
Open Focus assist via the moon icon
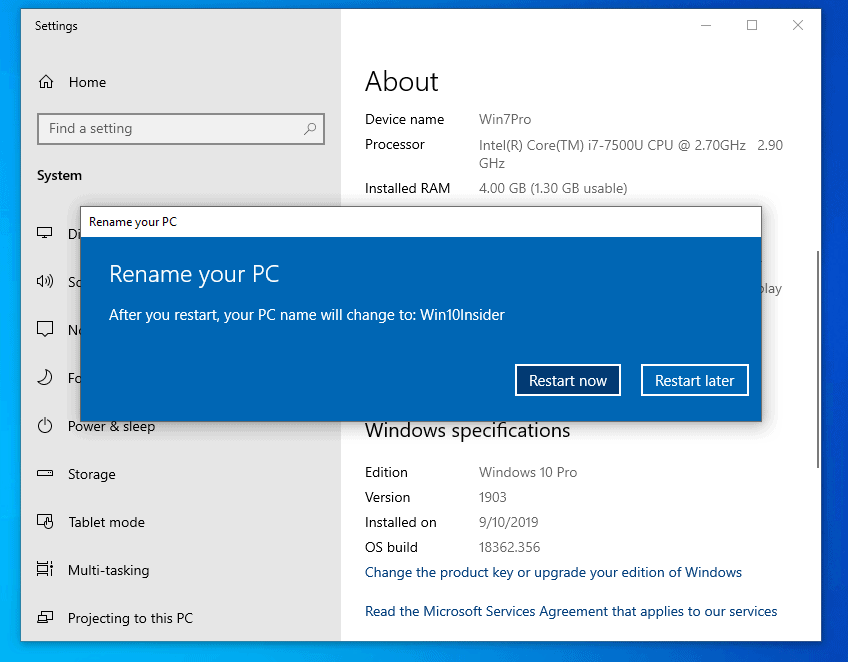(45, 377)
